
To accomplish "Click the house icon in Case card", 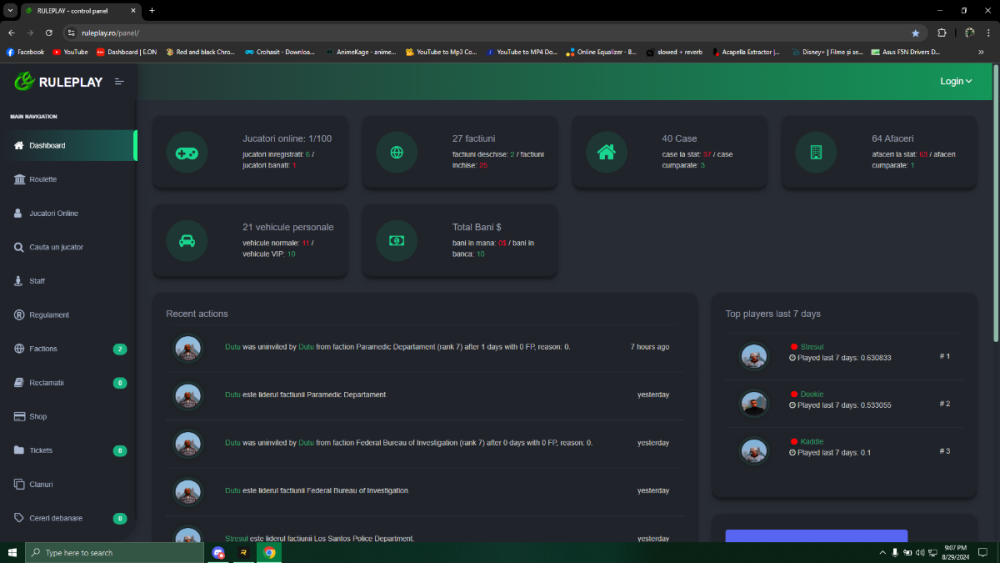I will (x=606, y=153).
